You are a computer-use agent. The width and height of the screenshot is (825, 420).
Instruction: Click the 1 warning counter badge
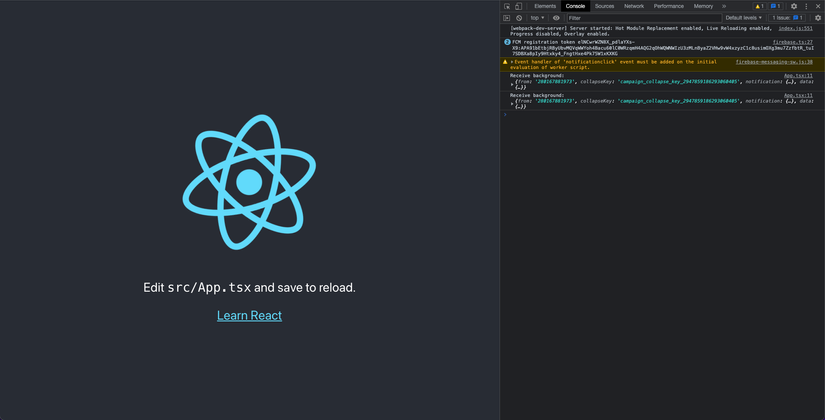click(x=759, y=6)
